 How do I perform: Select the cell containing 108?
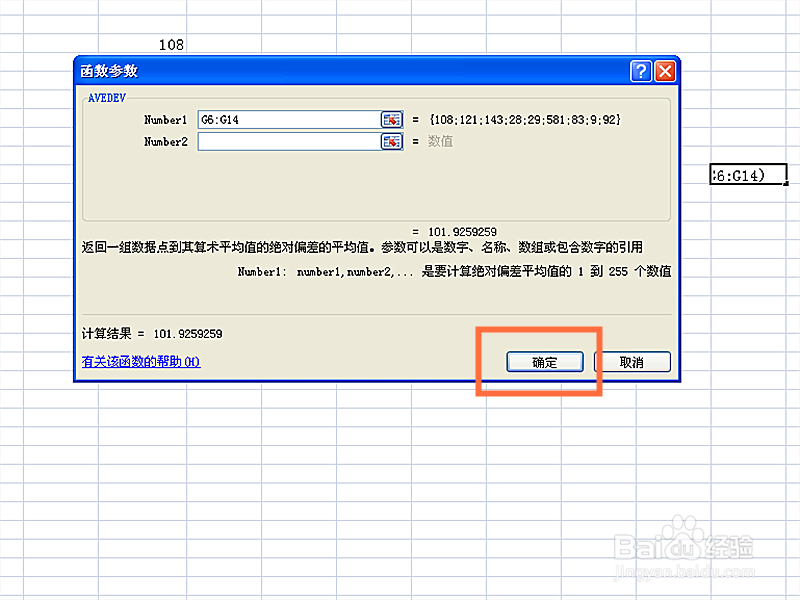142,44
